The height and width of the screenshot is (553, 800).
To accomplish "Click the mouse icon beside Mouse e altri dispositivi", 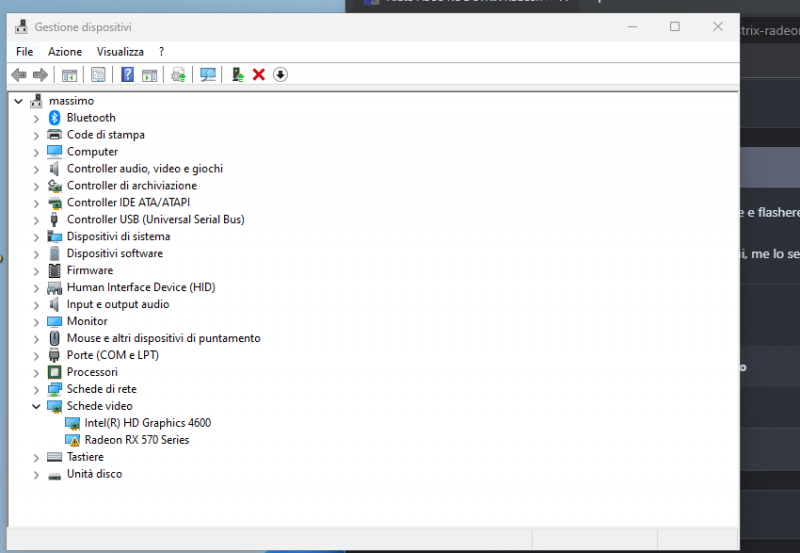I will click(x=55, y=338).
